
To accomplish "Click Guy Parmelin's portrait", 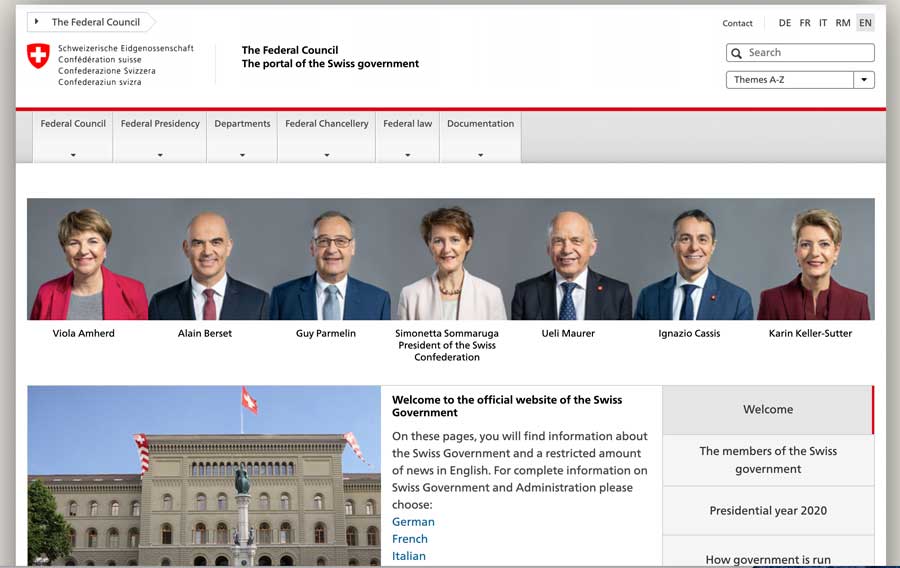I will point(330,259).
